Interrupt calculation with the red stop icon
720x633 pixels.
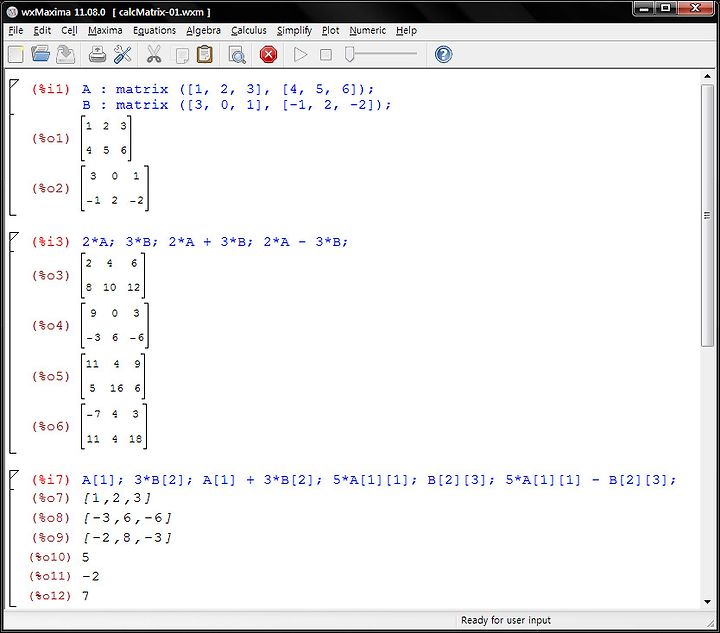(268, 55)
